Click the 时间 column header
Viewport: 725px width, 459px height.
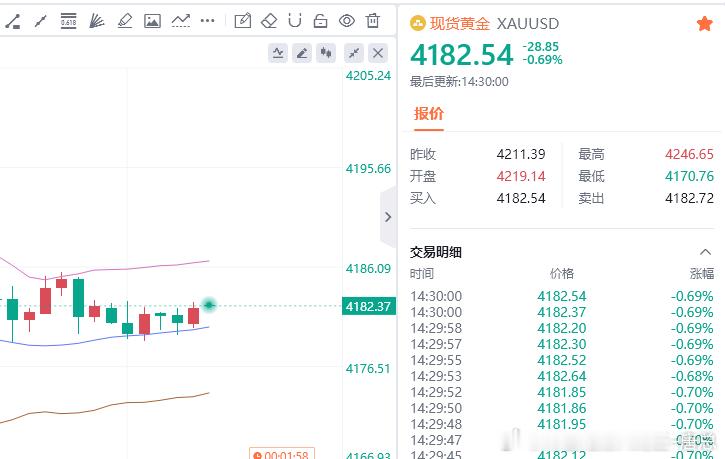tap(422, 274)
